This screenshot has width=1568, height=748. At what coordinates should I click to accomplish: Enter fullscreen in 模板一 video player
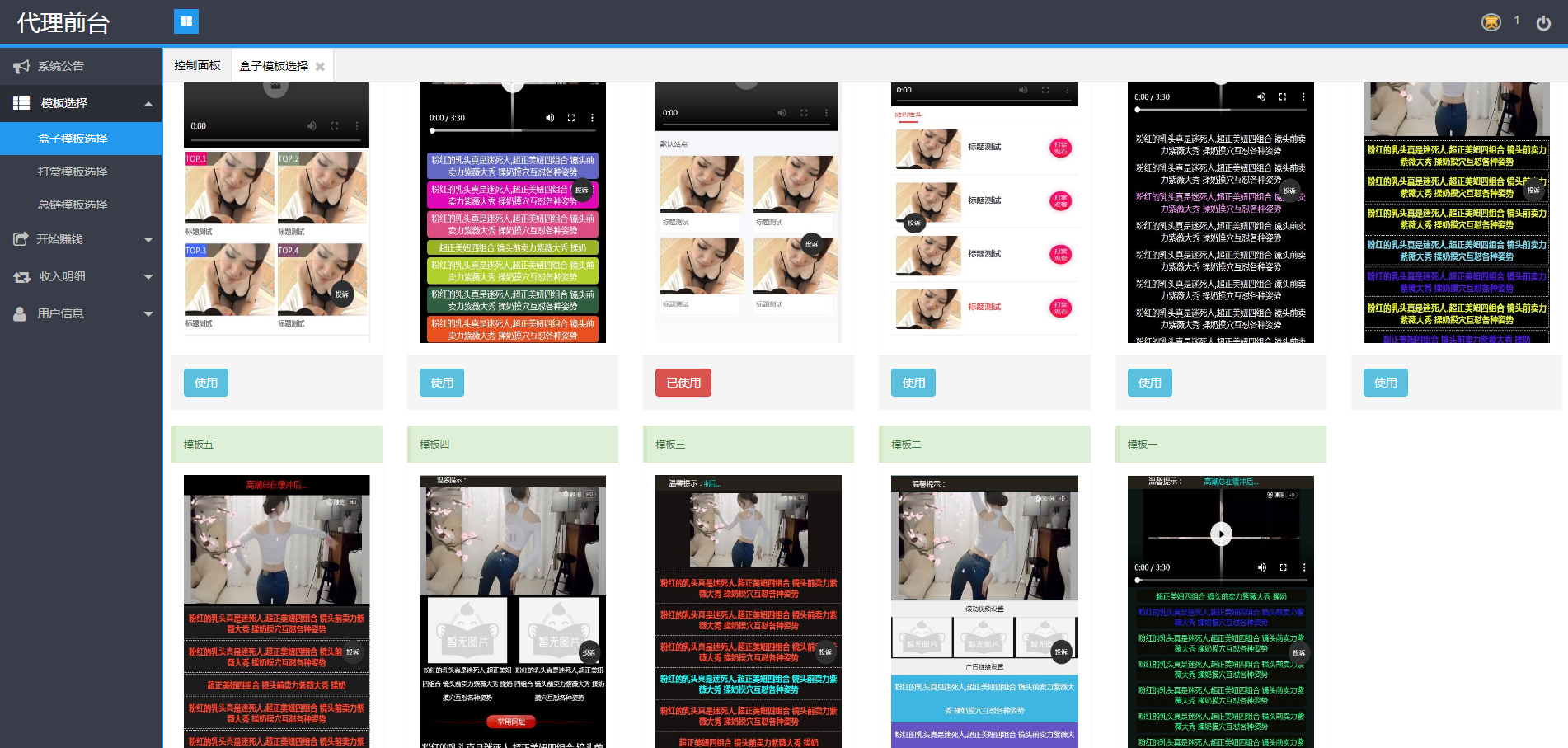pos(1283,567)
